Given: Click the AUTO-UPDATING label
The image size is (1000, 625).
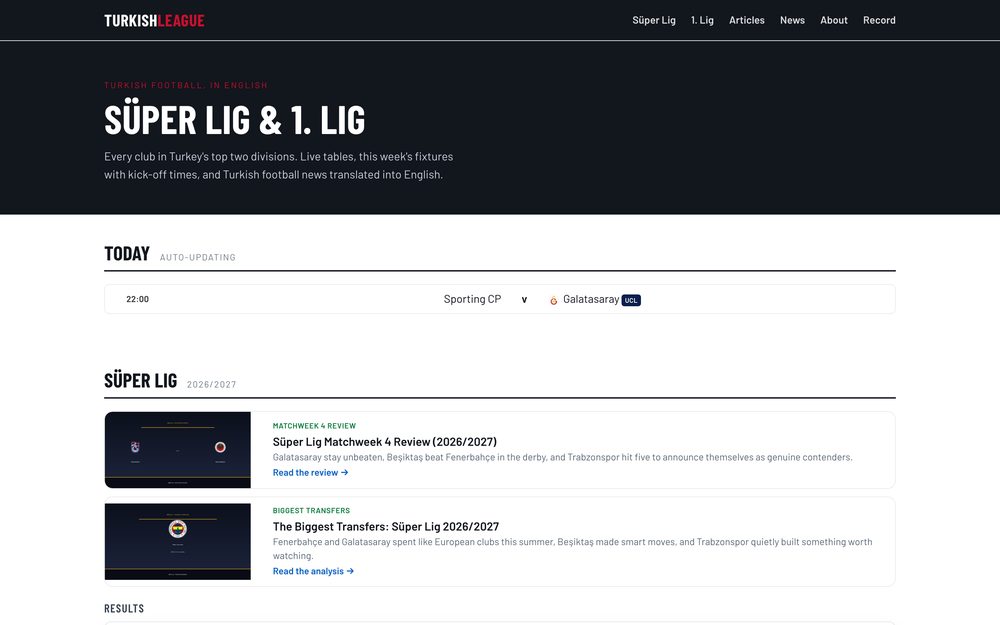Looking at the screenshot, I should (198, 257).
